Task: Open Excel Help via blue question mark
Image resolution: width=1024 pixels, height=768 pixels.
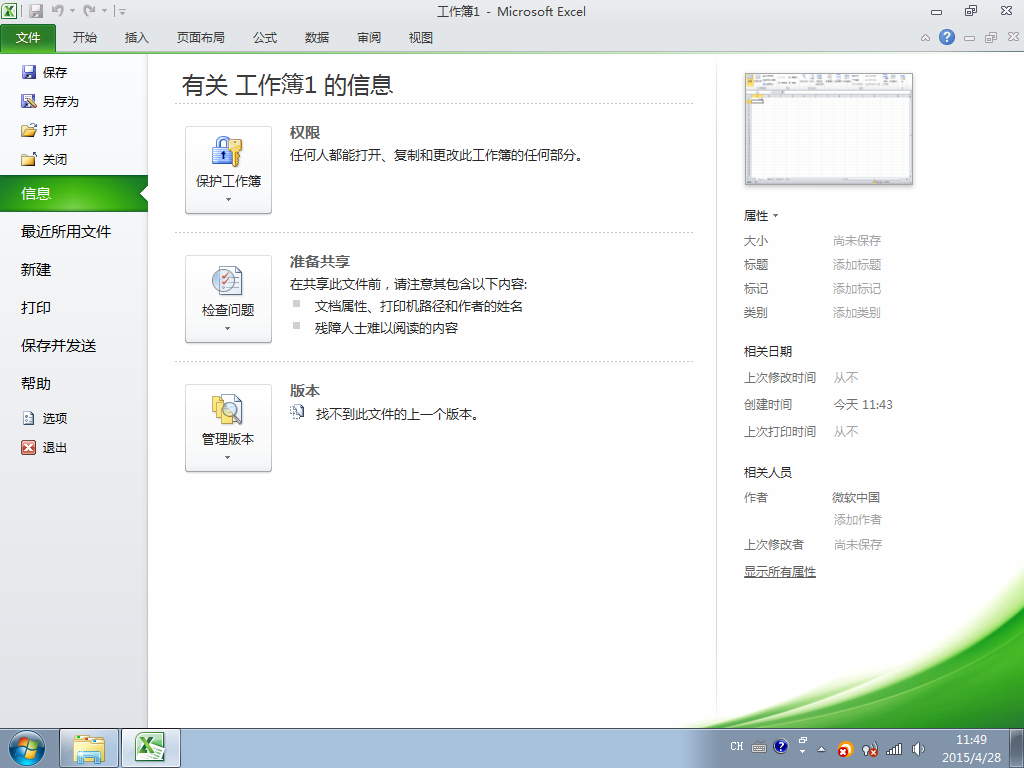Action: click(946, 37)
